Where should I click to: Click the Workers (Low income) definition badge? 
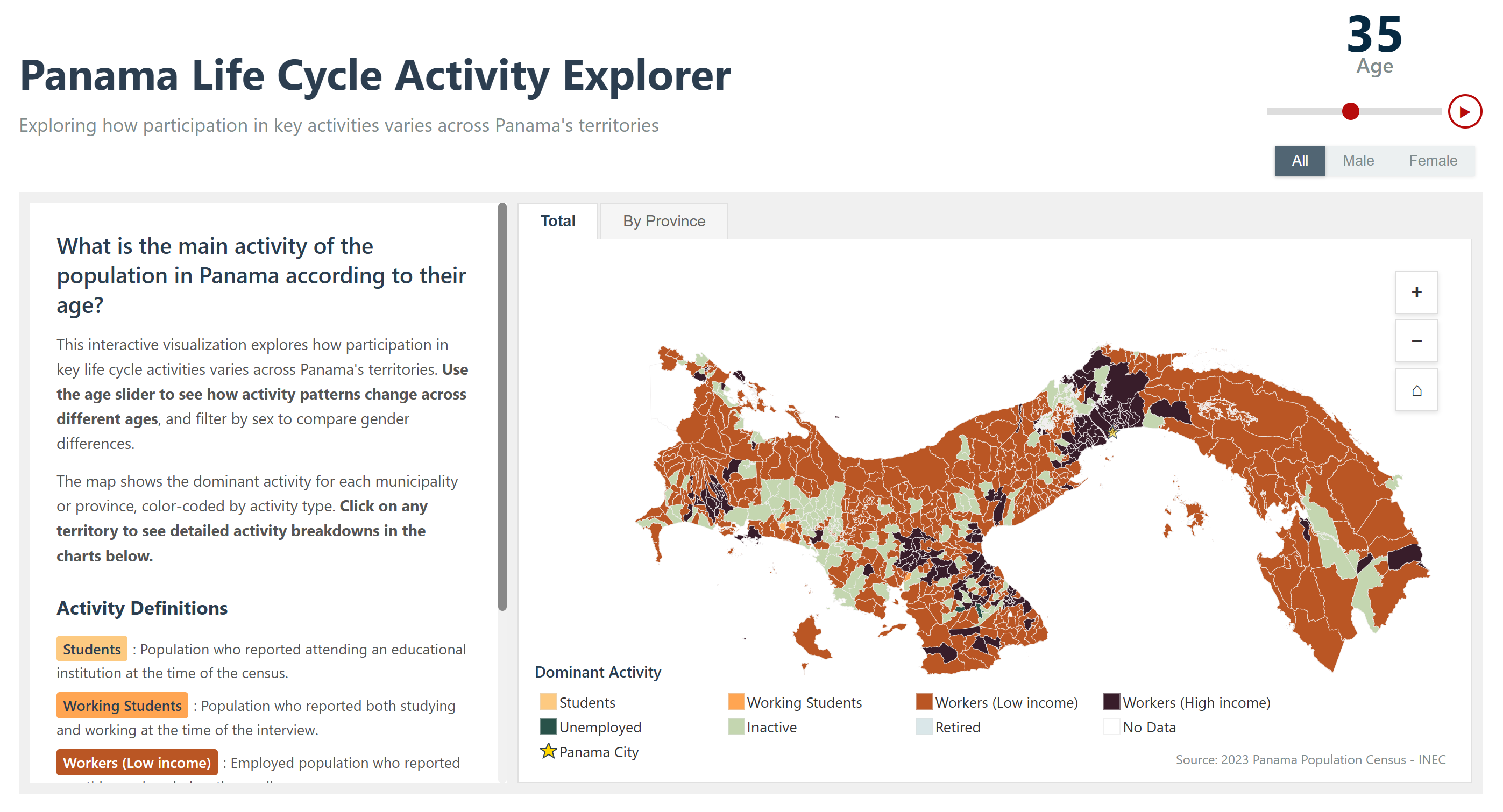[137, 762]
